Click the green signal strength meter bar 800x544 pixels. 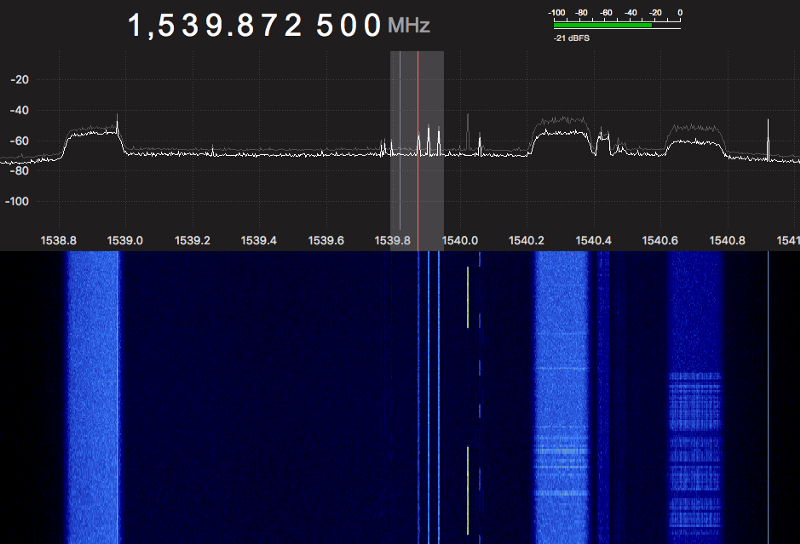tap(602, 26)
